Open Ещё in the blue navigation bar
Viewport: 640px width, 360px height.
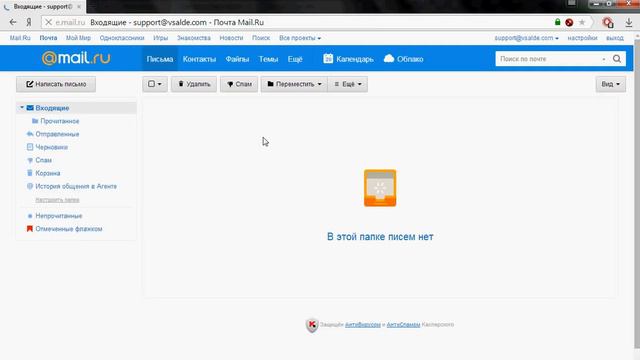click(295, 59)
